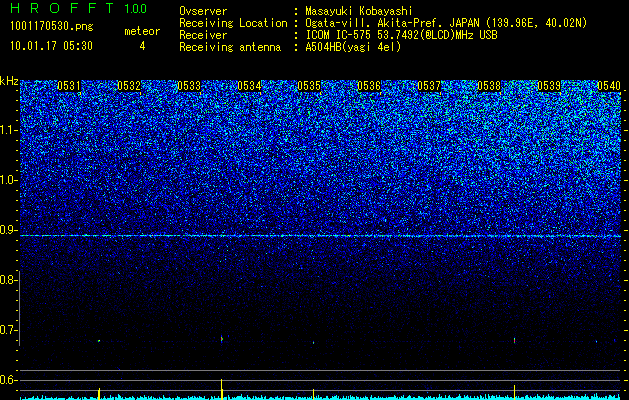Click the 0535 time marker
The image size is (629, 400).
tap(309, 86)
